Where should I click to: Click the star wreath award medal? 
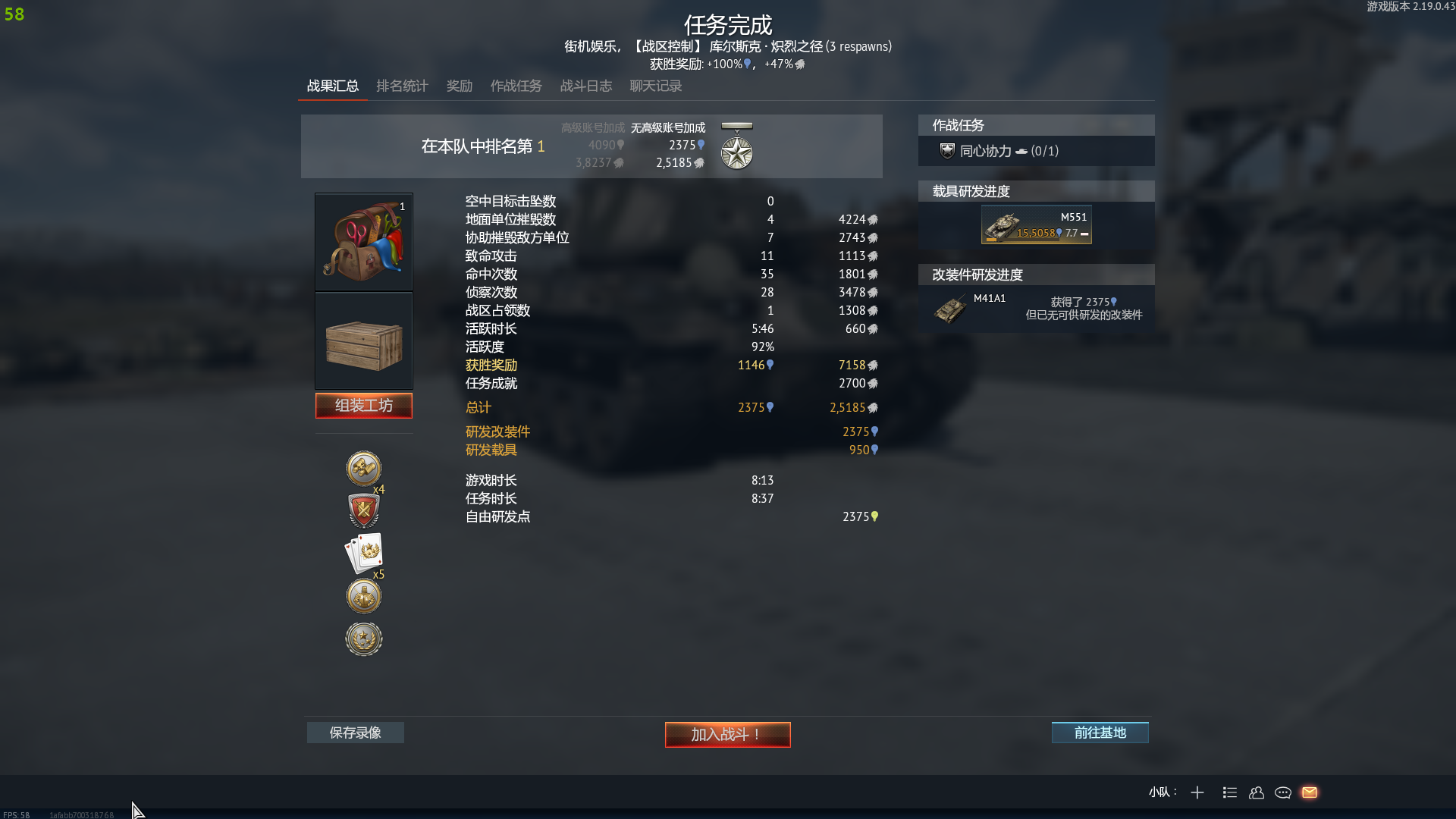(x=364, y=639)
